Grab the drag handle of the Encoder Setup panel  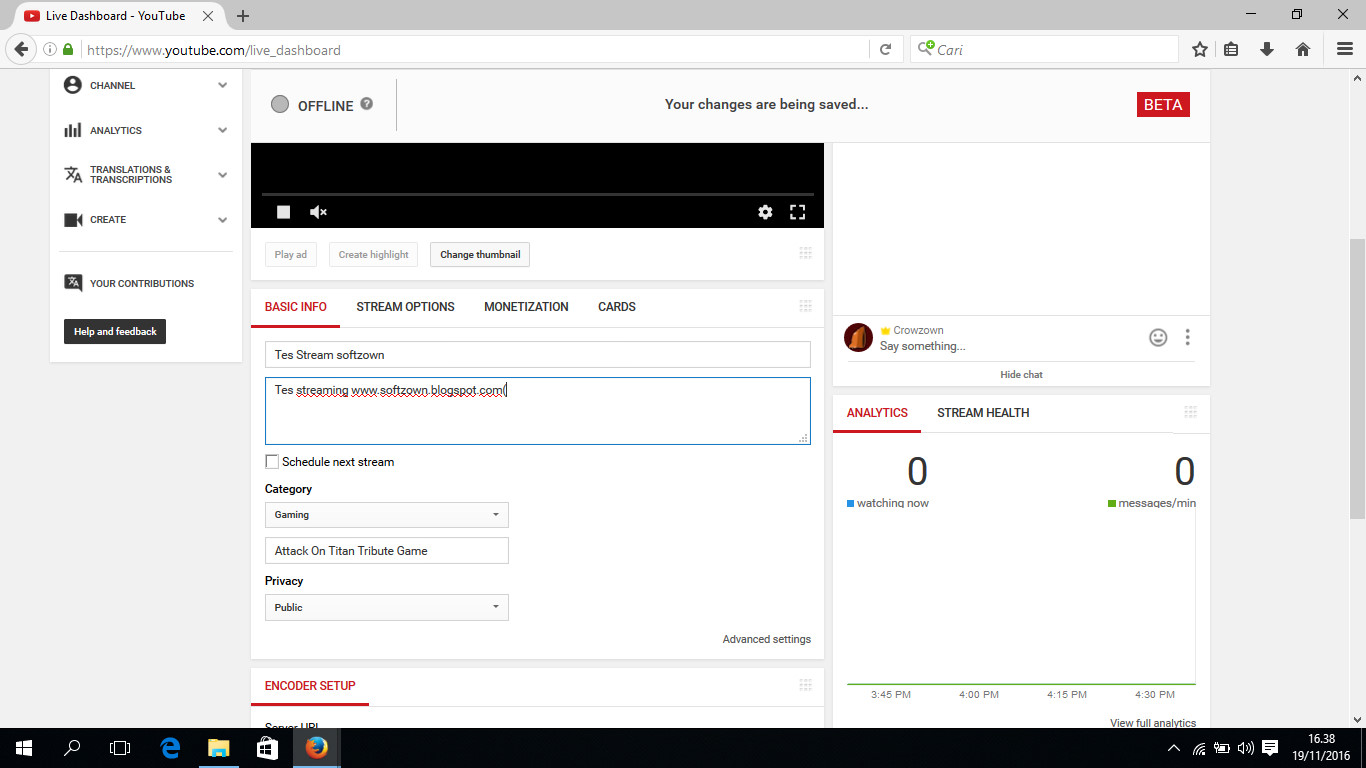(805, 685)
